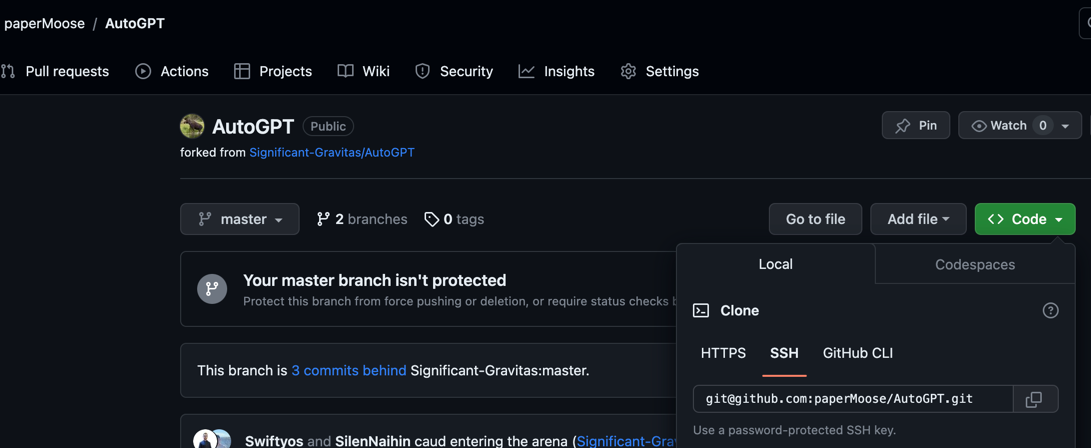Open the Add file dropdown
This screenshot has width=1091, height=448.
pyautogui.click(x=917, y=219)
